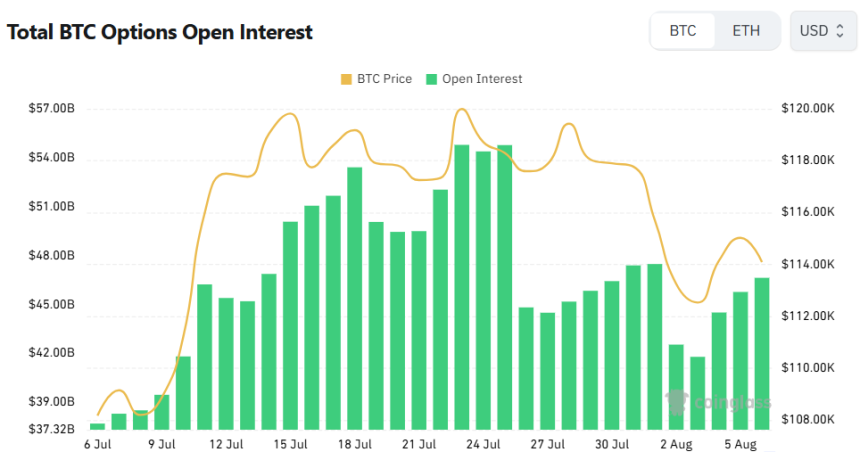Click the 18 Jul open interest bar
The width and height of the screenshot is (860, 452).
[x=355, y=299]
